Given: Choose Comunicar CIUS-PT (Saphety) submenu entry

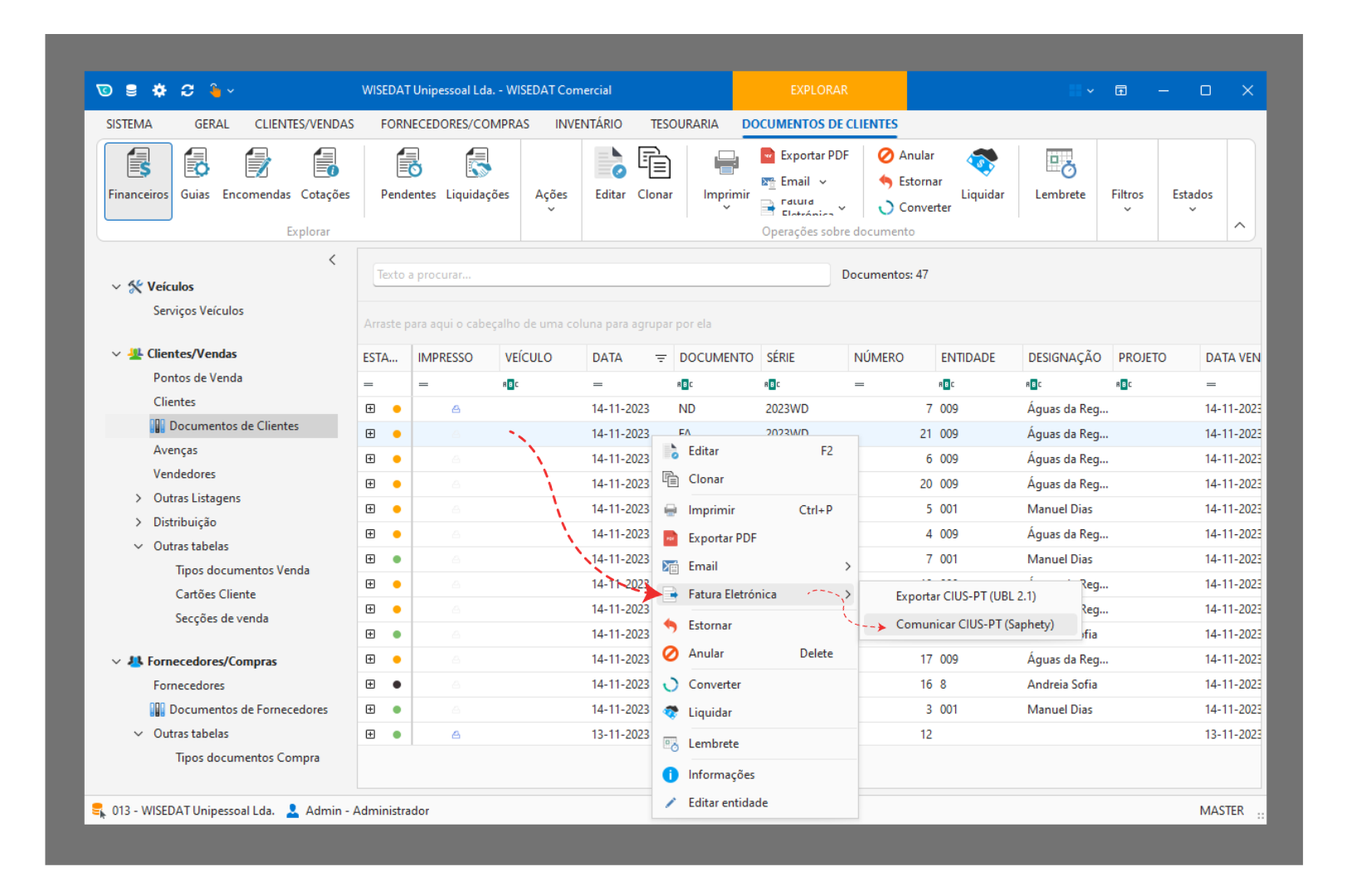Looking at the screenshot, I should click(x=974, y=625).
